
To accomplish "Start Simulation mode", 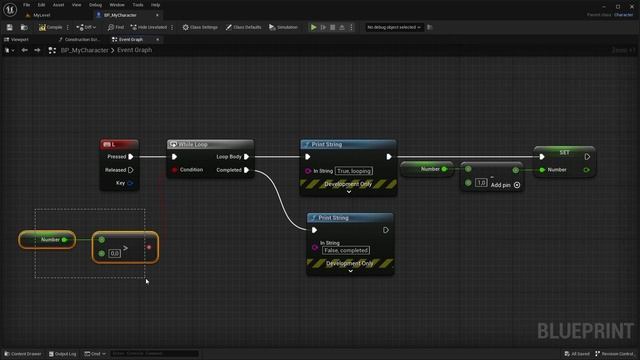I will tap(283, 27).
